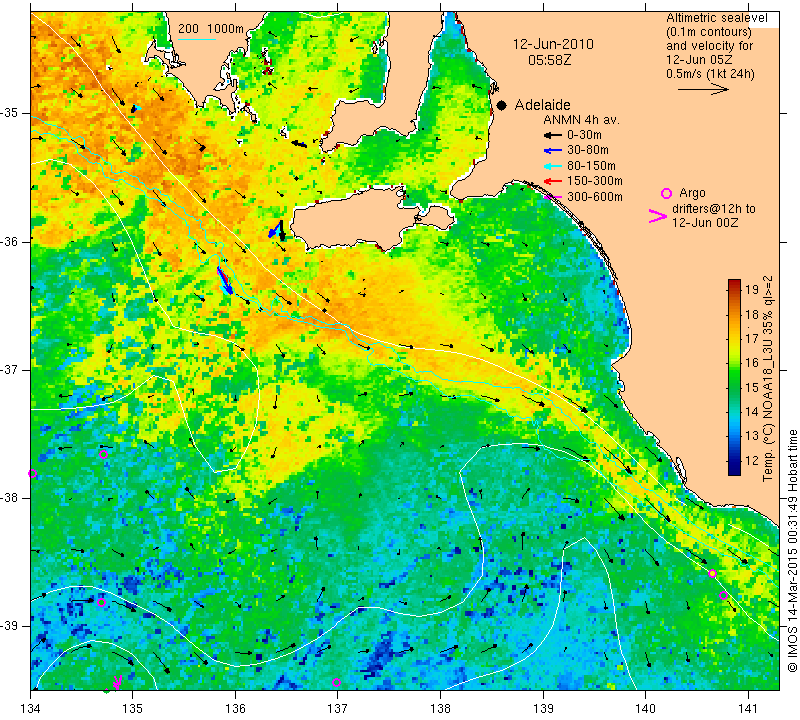Click the '300-600m' depth label
The image size is (800, 720).
click(x=595, y=196)
